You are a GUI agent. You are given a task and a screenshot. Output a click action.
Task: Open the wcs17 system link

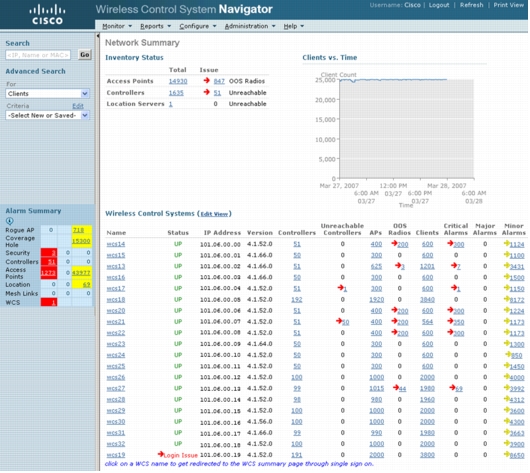[116, 289]
